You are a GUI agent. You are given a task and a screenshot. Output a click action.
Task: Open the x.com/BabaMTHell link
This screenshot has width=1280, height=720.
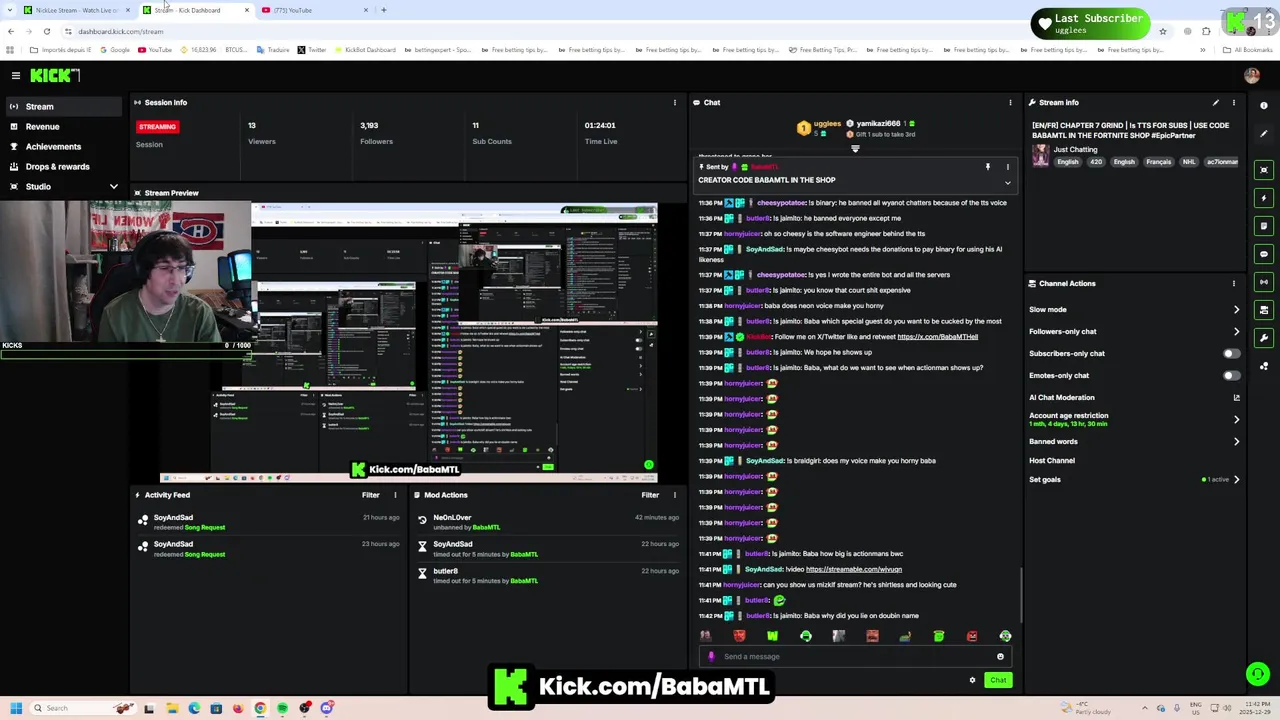937,337
